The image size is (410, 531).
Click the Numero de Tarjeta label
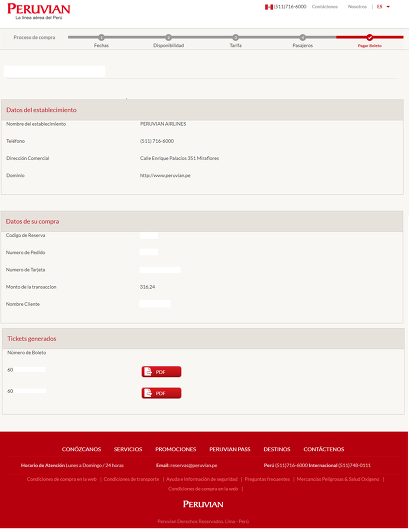point(25,270)
